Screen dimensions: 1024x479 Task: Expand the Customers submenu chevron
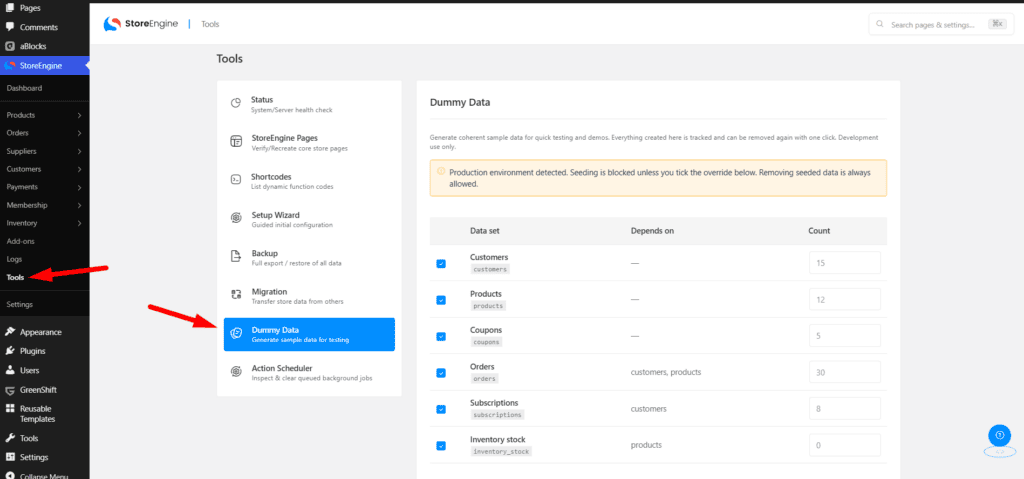(79, 169)
